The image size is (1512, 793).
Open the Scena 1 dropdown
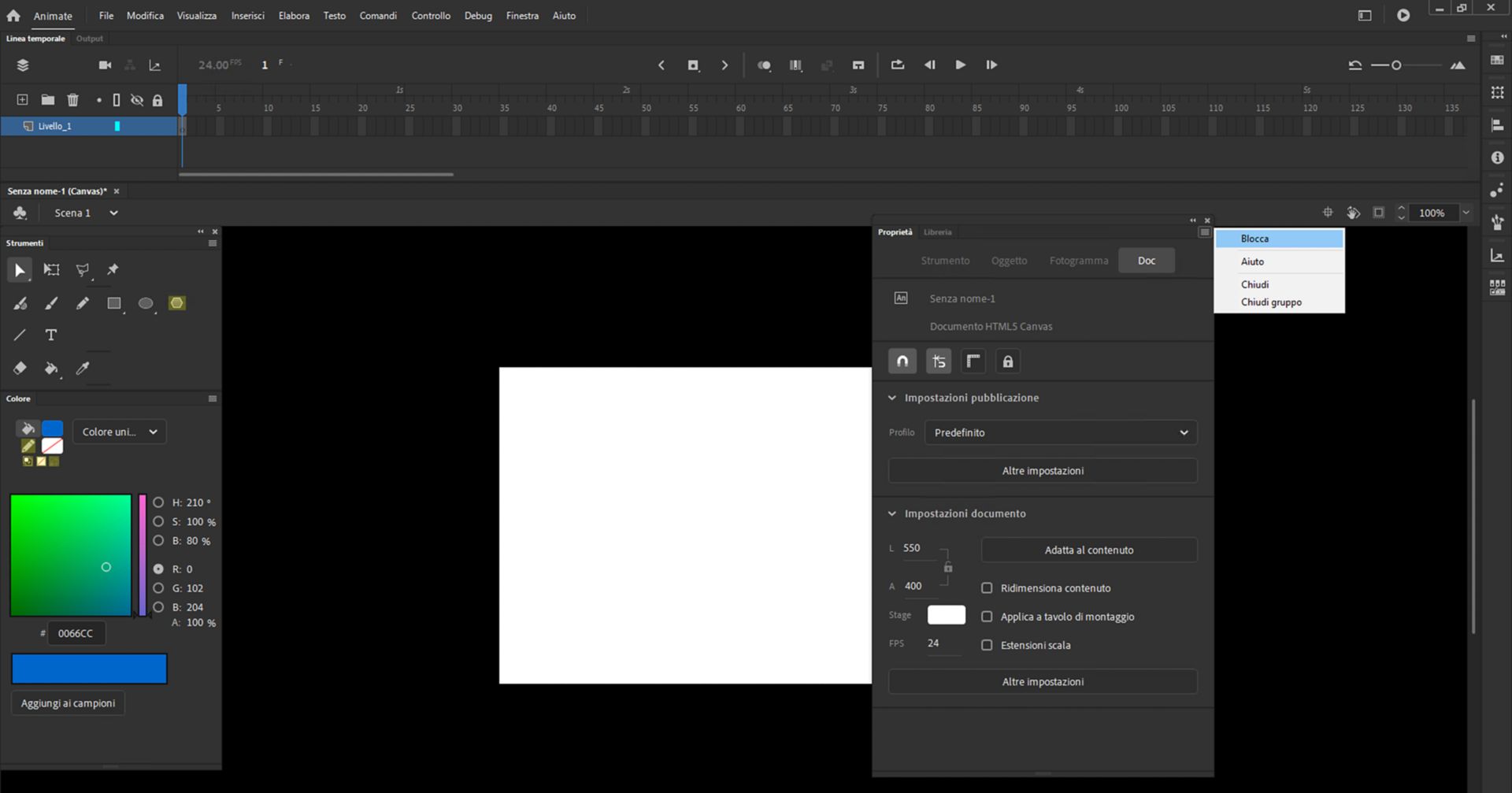pos(113,213)
